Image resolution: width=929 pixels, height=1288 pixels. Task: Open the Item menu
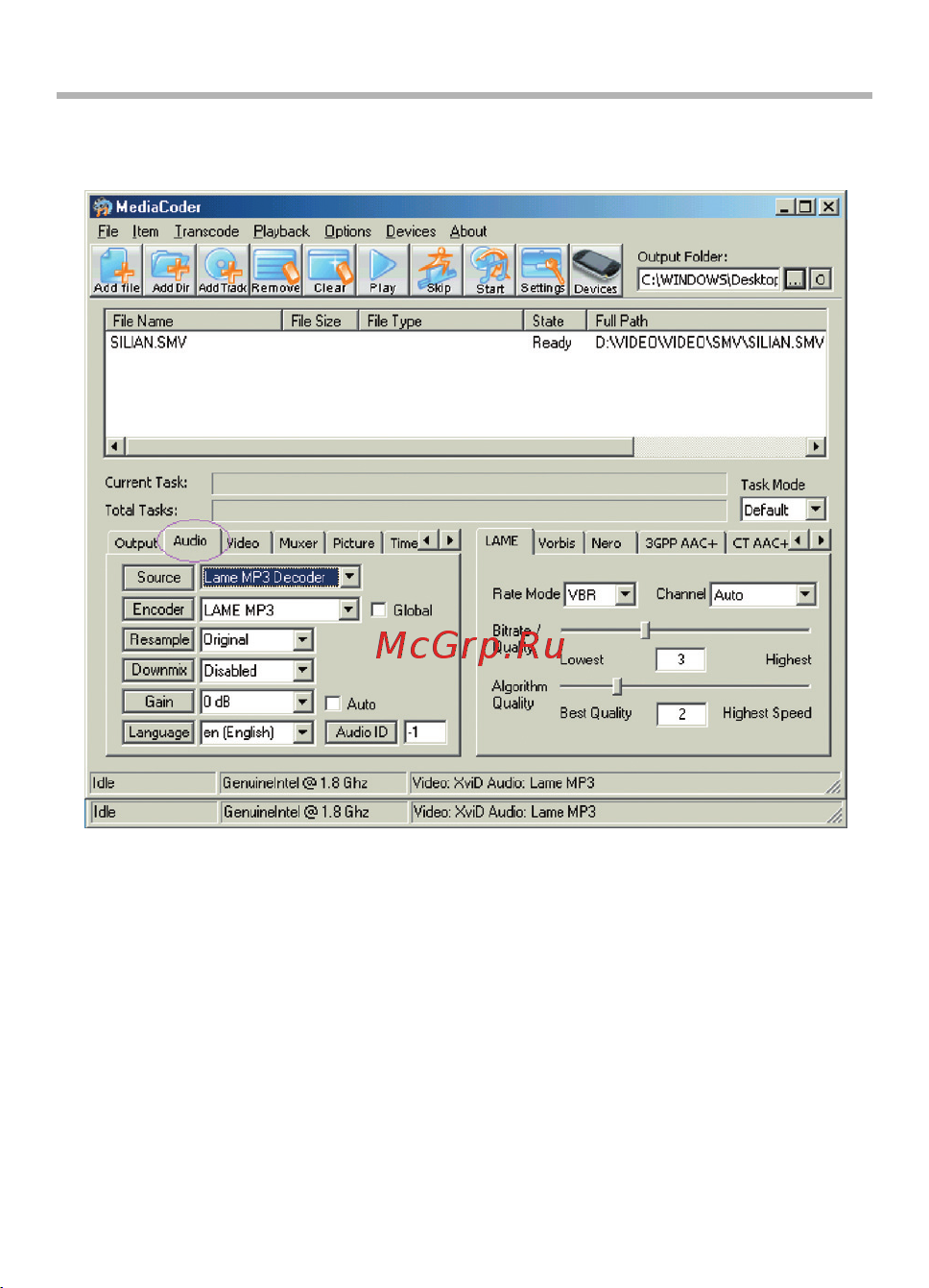coord(146,231)
